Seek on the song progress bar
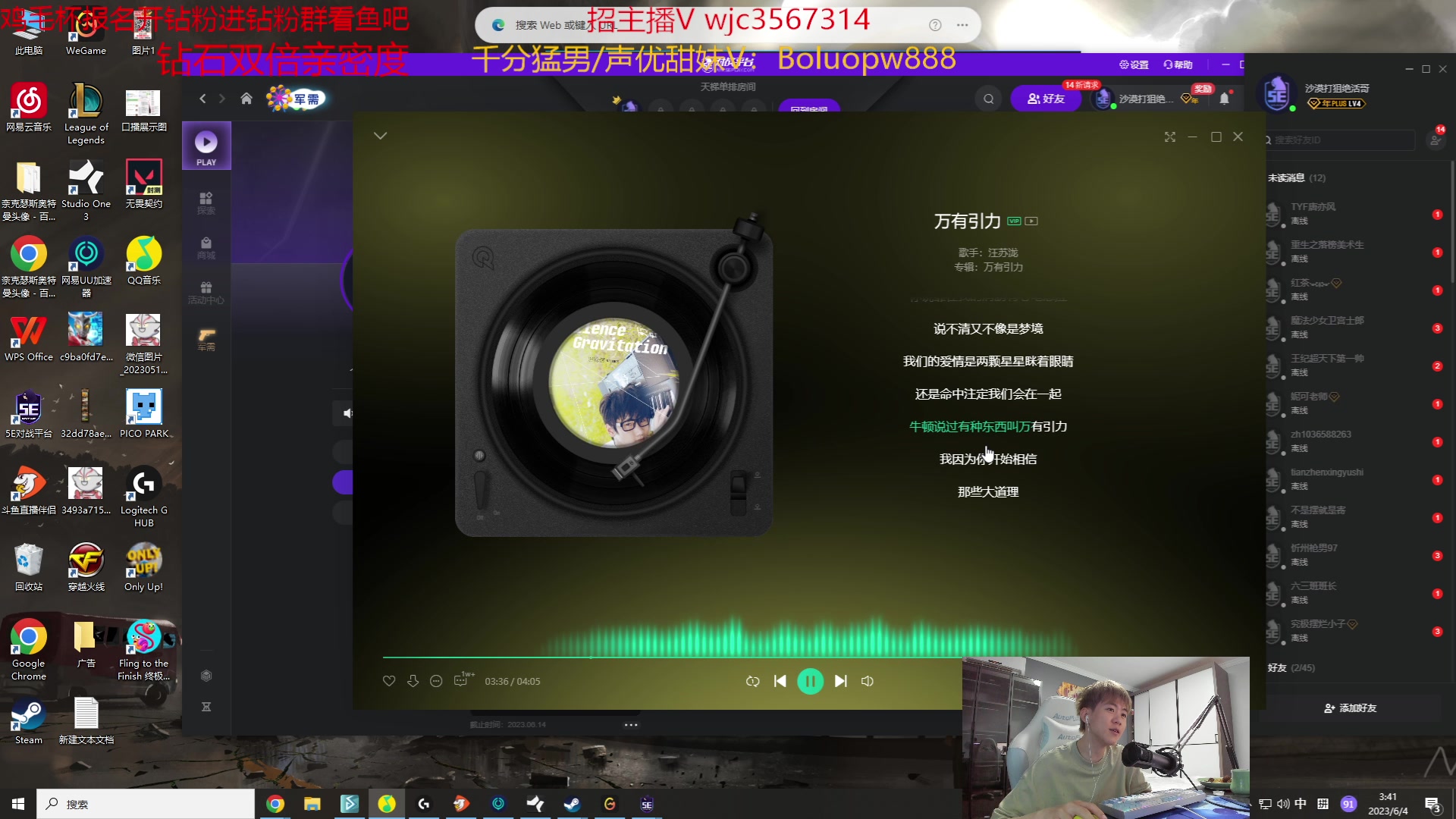The width and height of the screenshot is (1456, 819). (x=673, y=657)
